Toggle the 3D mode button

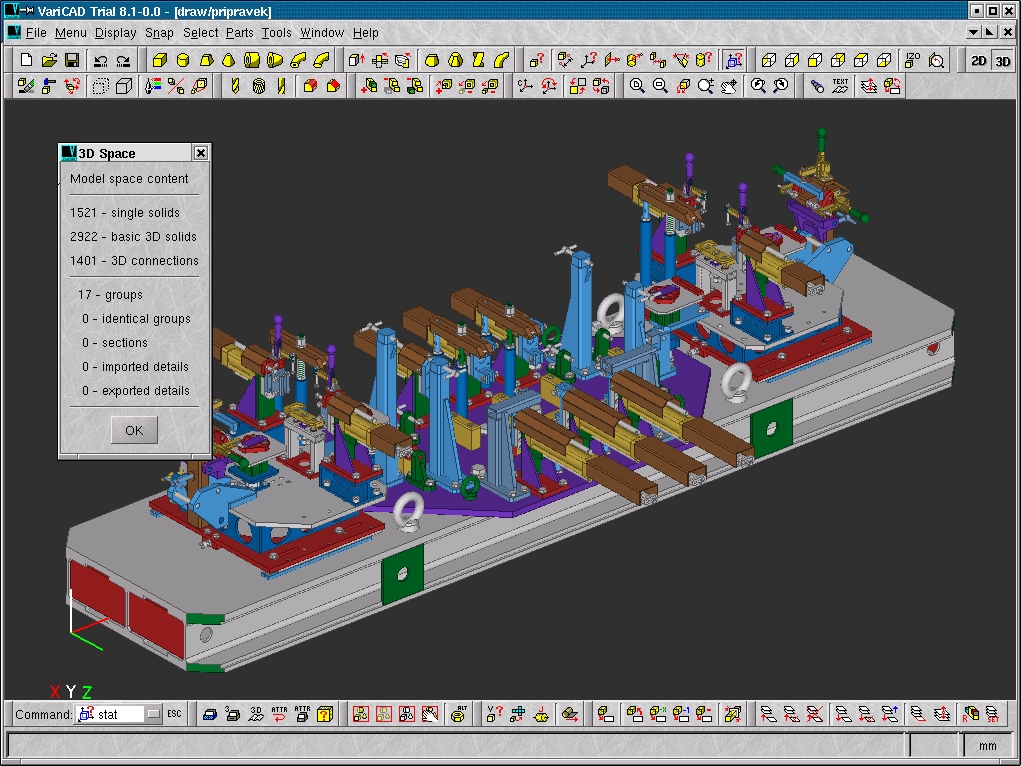pyautogui.click(x=1002, y=61)
